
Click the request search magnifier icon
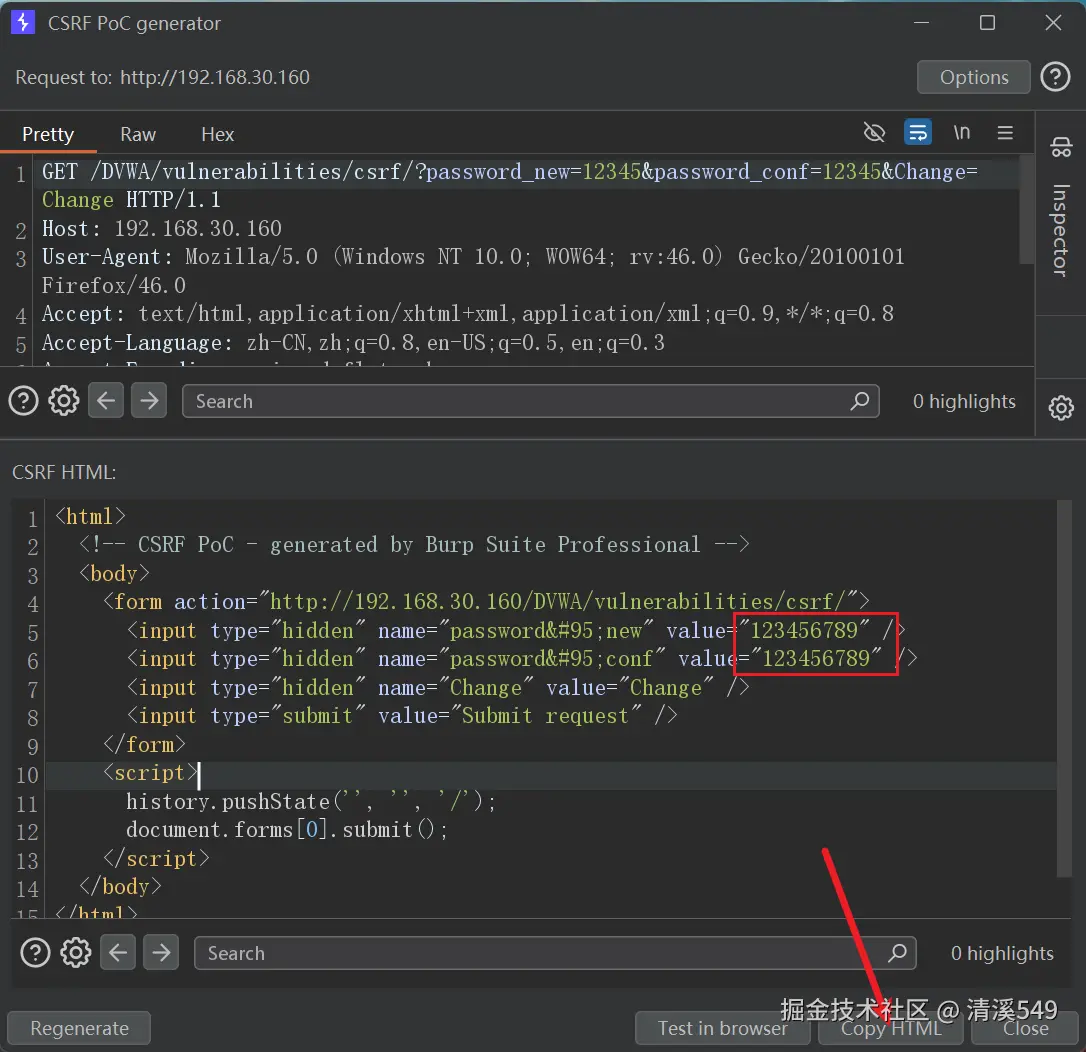[x=860, y=400]
